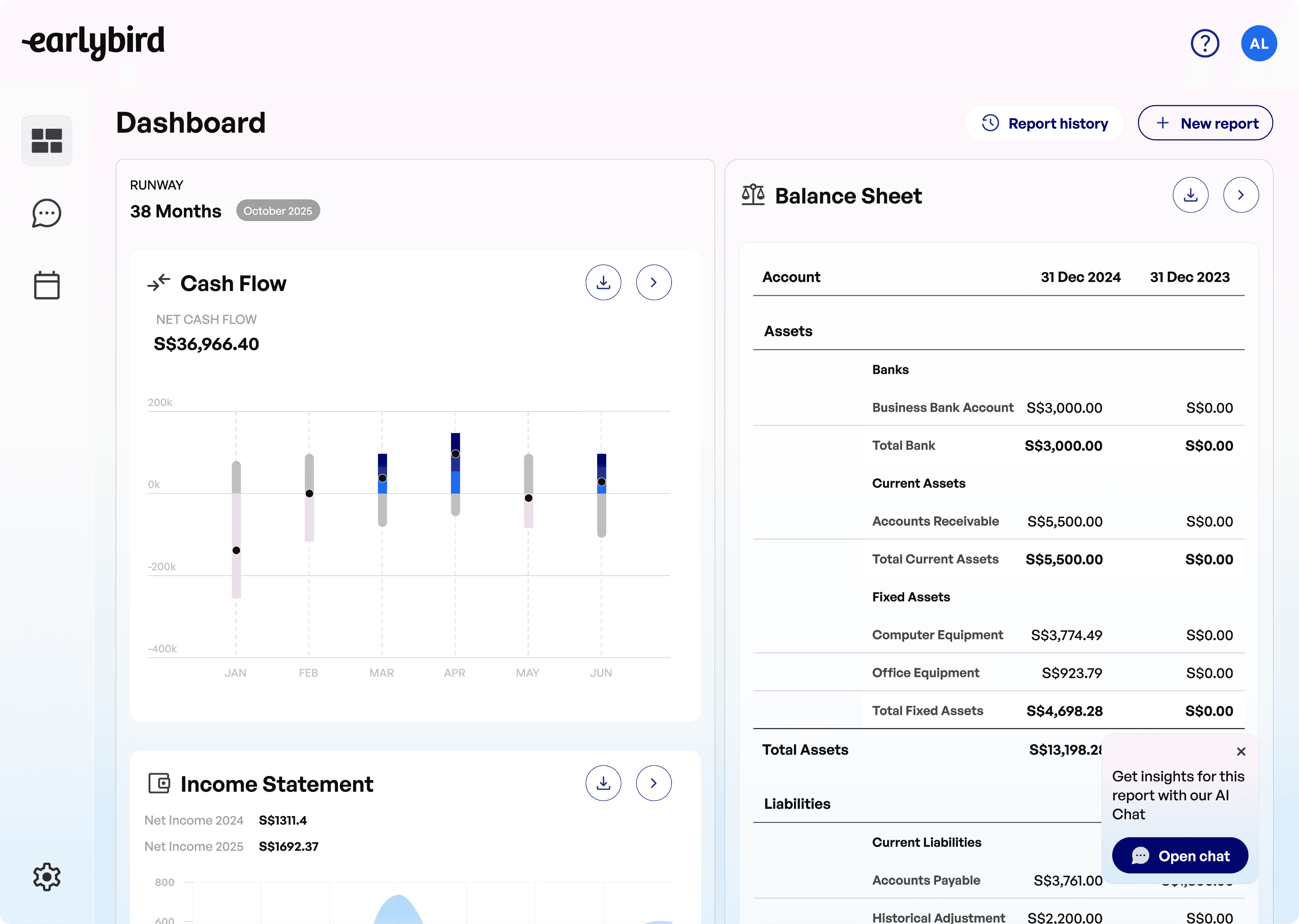This screenshot has width=1299, height=924.
Task: Expand Balance Sheet with chevron arrow
Action: pos(1240,195)
